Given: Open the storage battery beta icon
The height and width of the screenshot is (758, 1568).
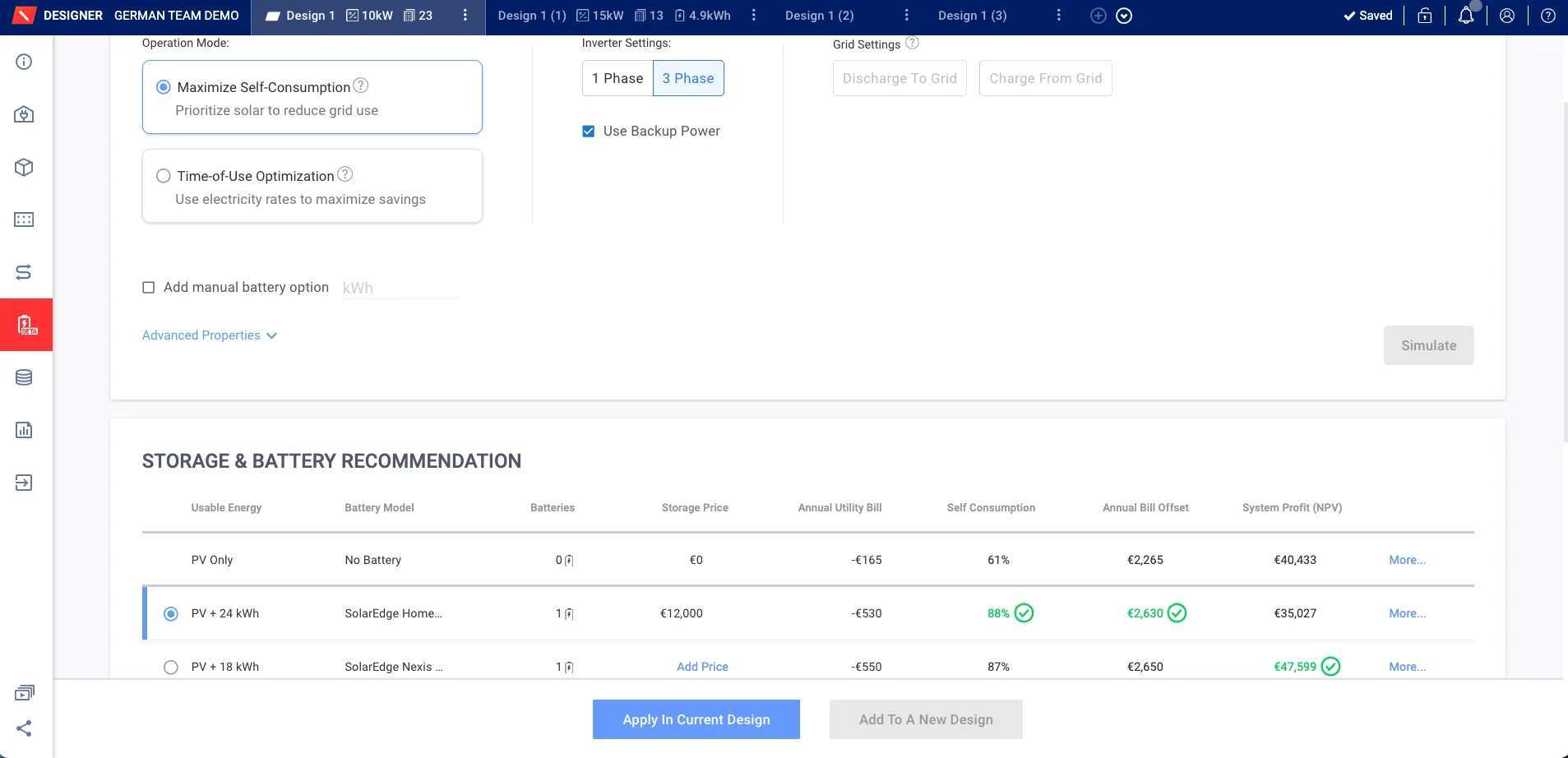Looking at the screenshot, I should click(26, 325).
